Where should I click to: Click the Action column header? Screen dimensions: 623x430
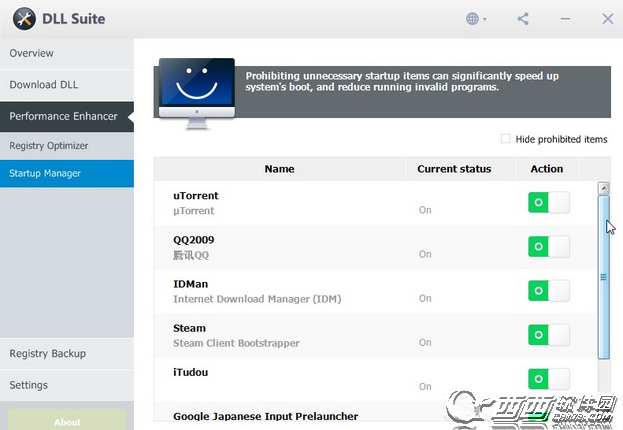[547, 169]
